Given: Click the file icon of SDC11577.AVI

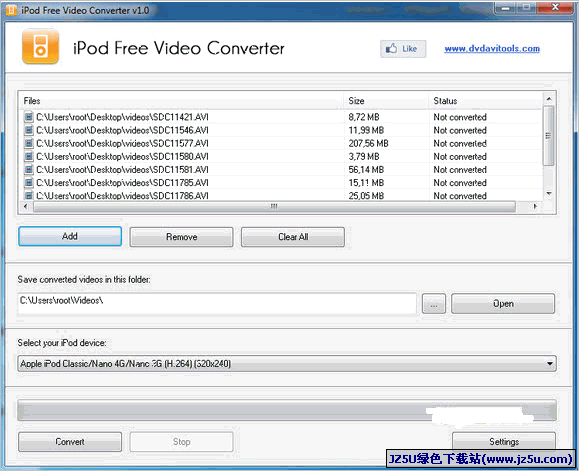Looking at the screenshot, I should point(28,143).
